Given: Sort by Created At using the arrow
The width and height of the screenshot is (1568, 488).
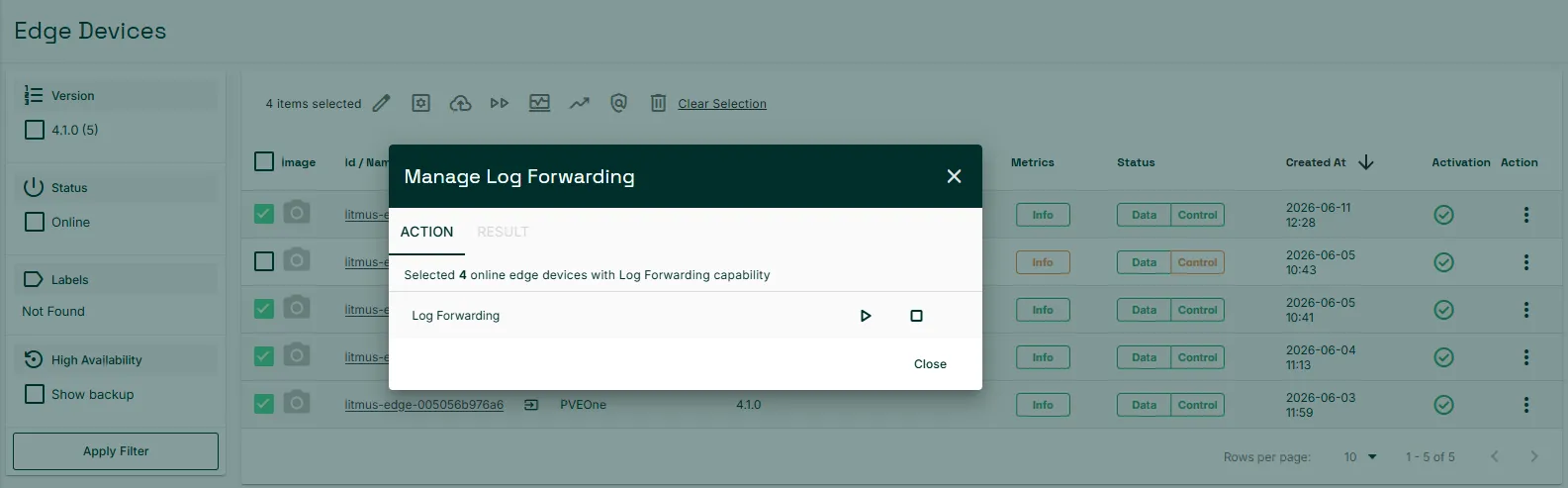Looking at the screenshot, I should pyautogui.click(x=1366, y=162).
